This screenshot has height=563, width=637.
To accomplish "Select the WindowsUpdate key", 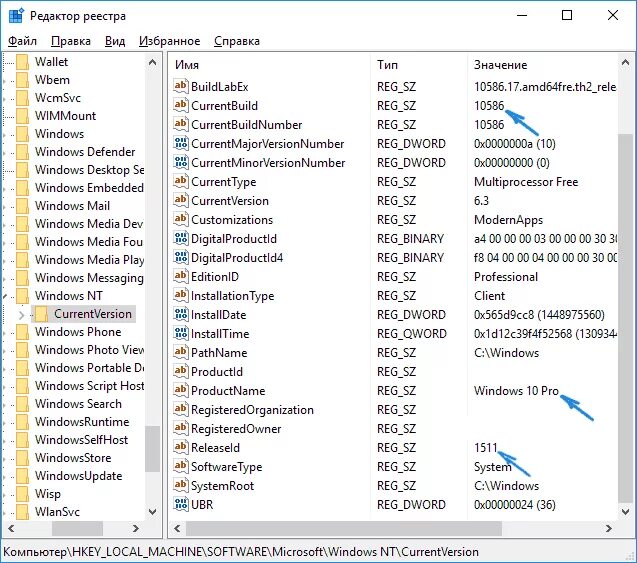I will tap(78, 476).
